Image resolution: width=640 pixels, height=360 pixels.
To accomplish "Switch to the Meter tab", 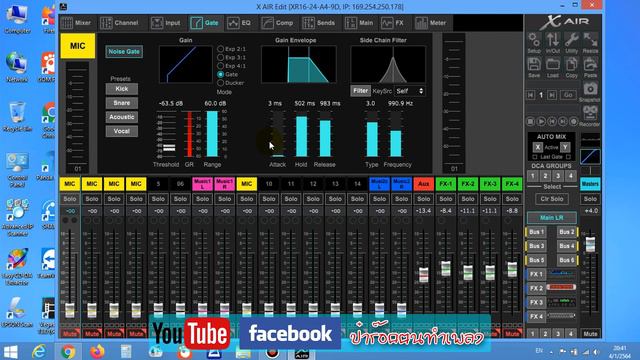I will 431,23.
